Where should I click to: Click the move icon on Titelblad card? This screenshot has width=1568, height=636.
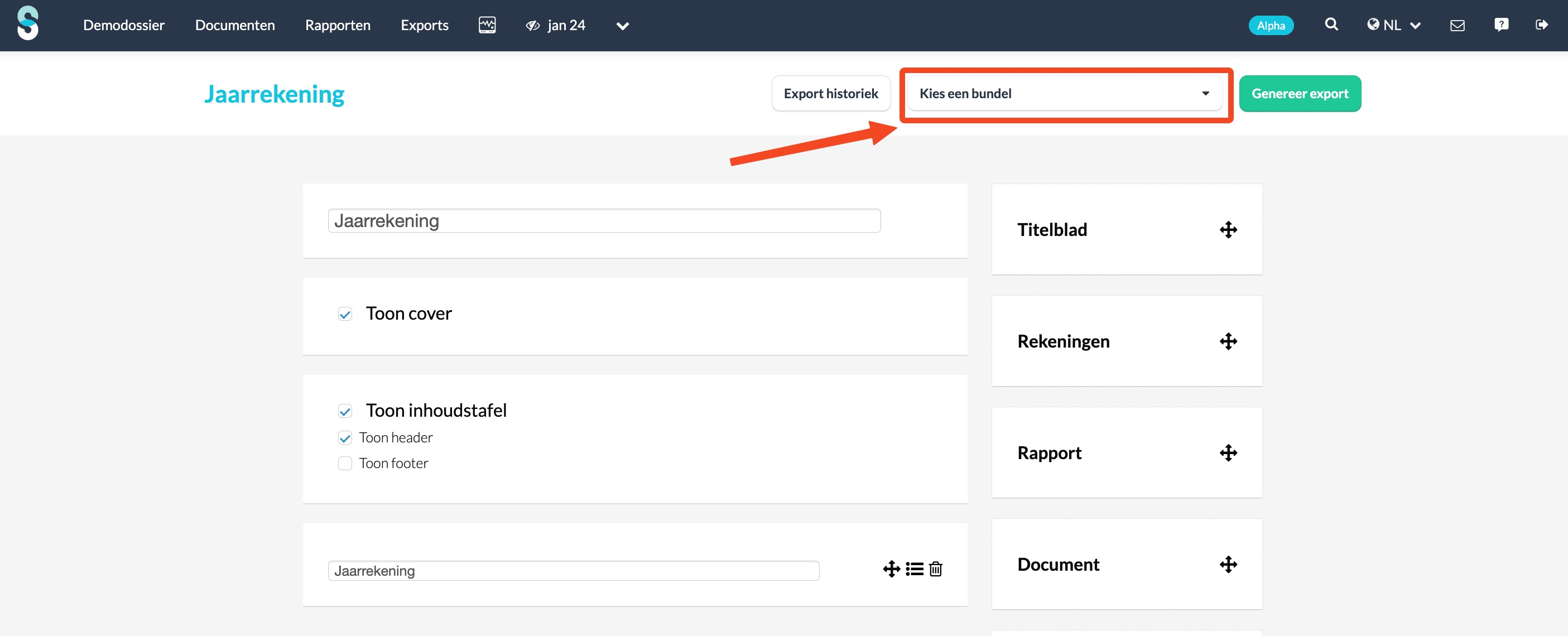[1228, 230]
